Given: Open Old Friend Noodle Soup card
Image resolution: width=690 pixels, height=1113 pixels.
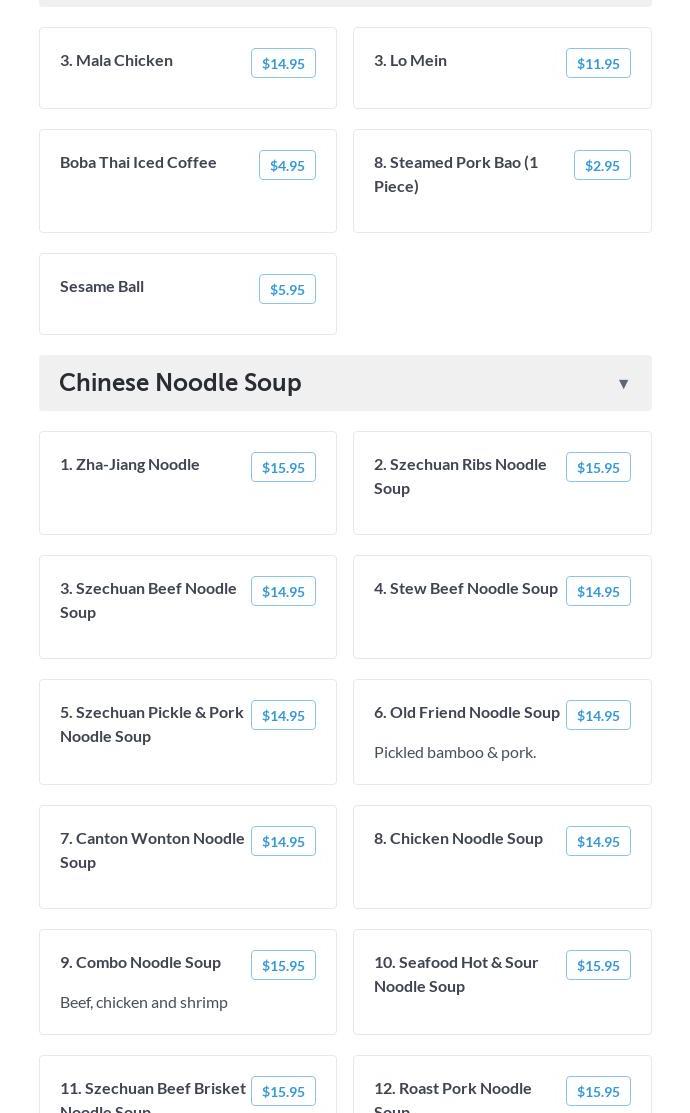Looking at the screenshot, I should [x=466, y=712].
